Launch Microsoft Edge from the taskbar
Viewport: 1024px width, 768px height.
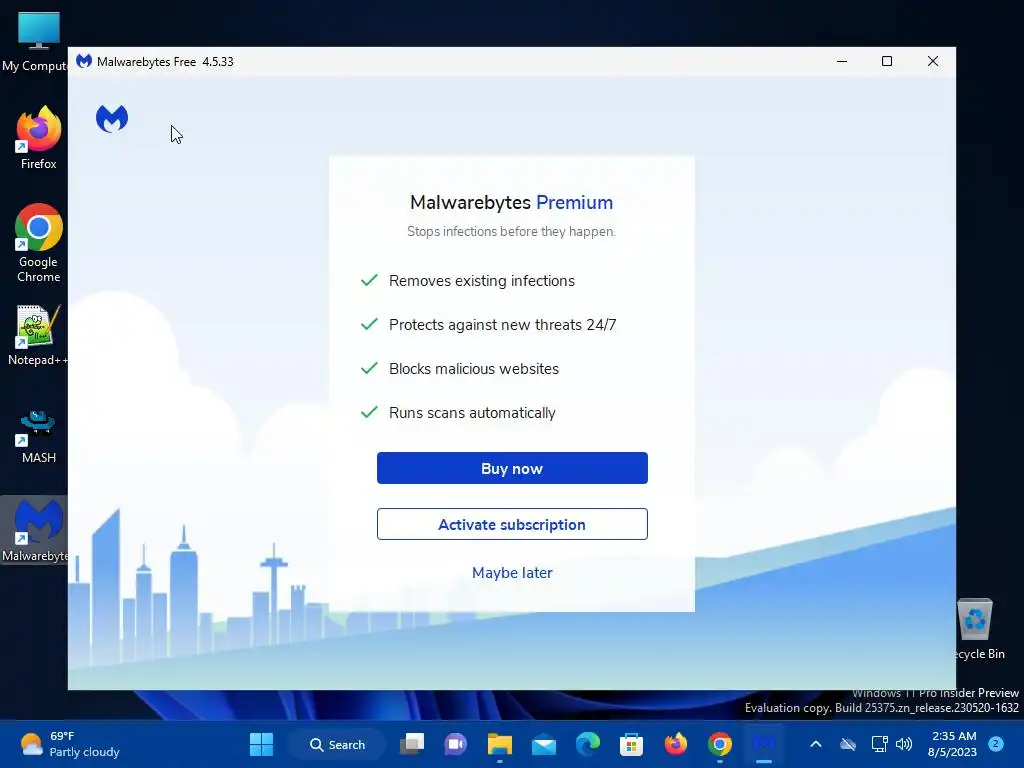click(588, 744)
